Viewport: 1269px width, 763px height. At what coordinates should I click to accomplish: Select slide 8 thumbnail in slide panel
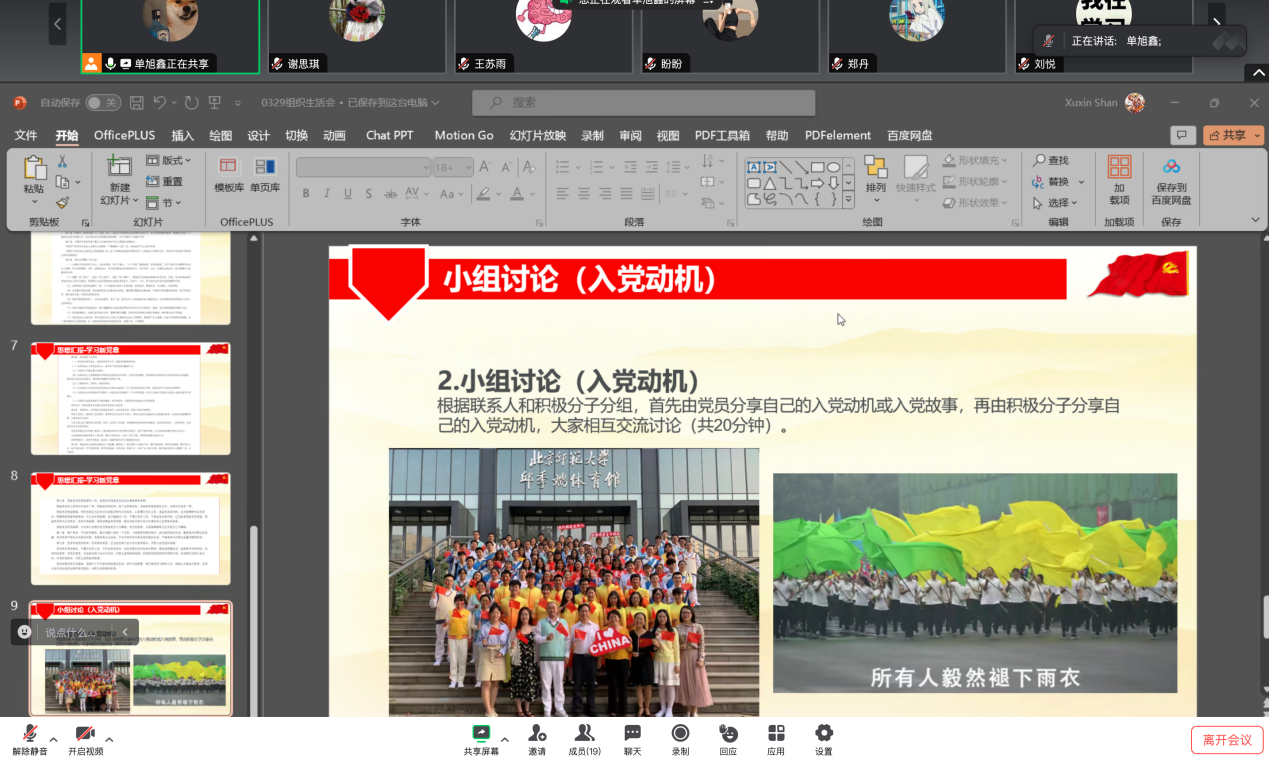click(131, 528)
